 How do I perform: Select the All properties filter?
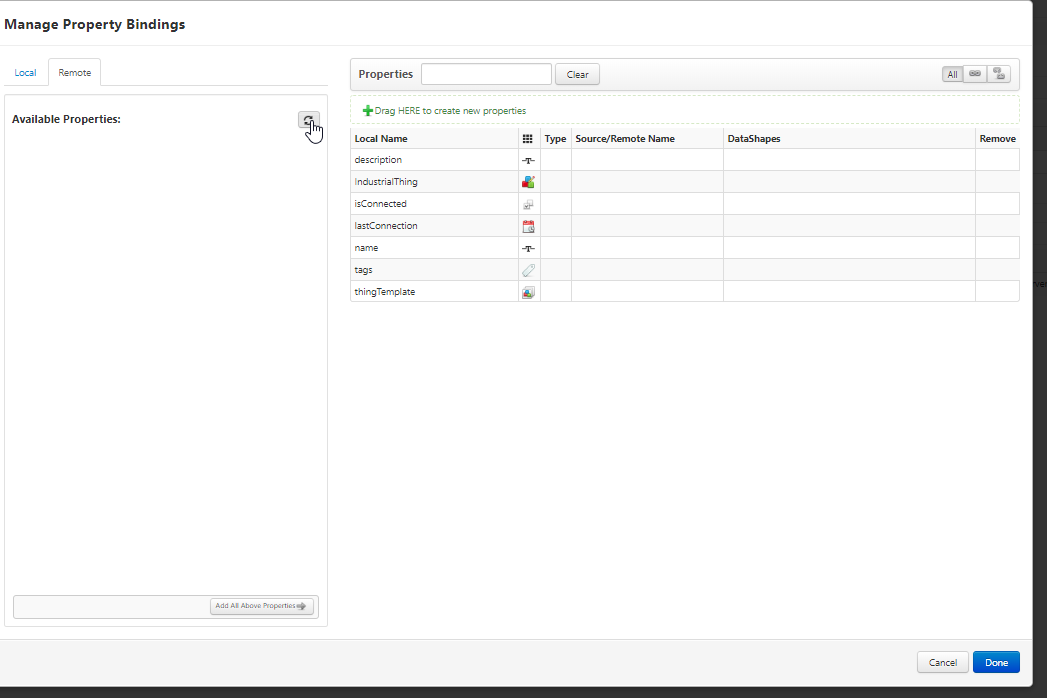click(951, 73)
